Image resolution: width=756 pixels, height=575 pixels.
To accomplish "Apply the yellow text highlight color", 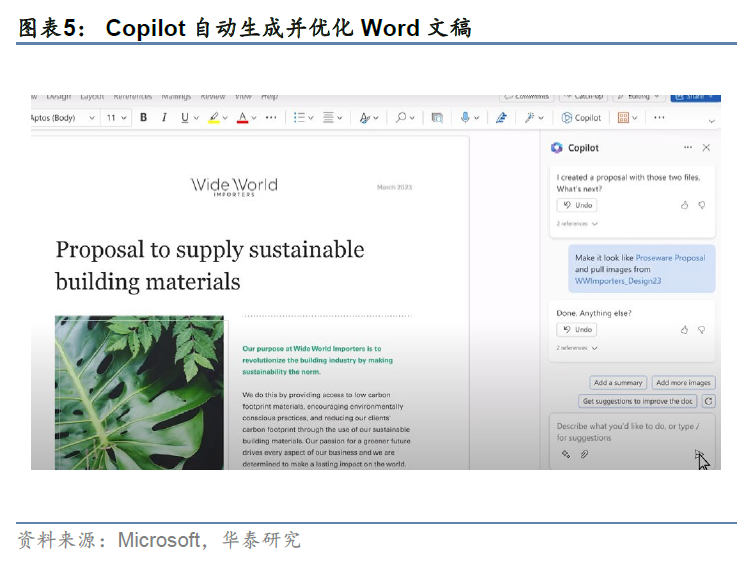I will click(x=214, y=117).
